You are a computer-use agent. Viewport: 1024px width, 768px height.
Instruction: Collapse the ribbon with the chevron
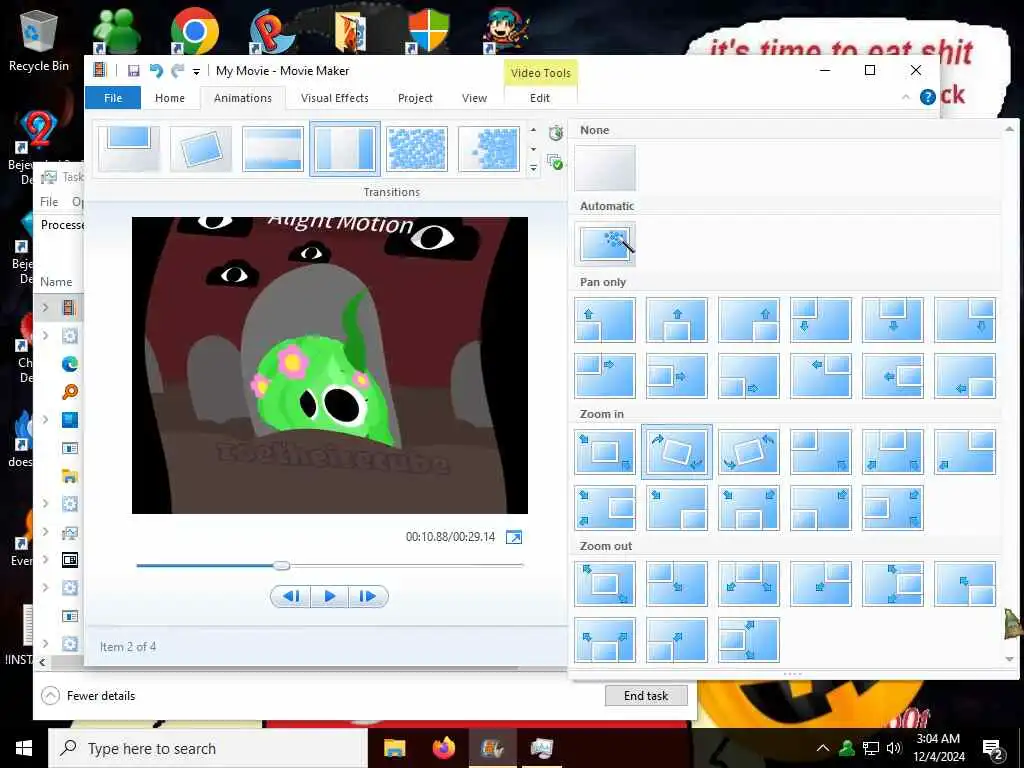905,97
